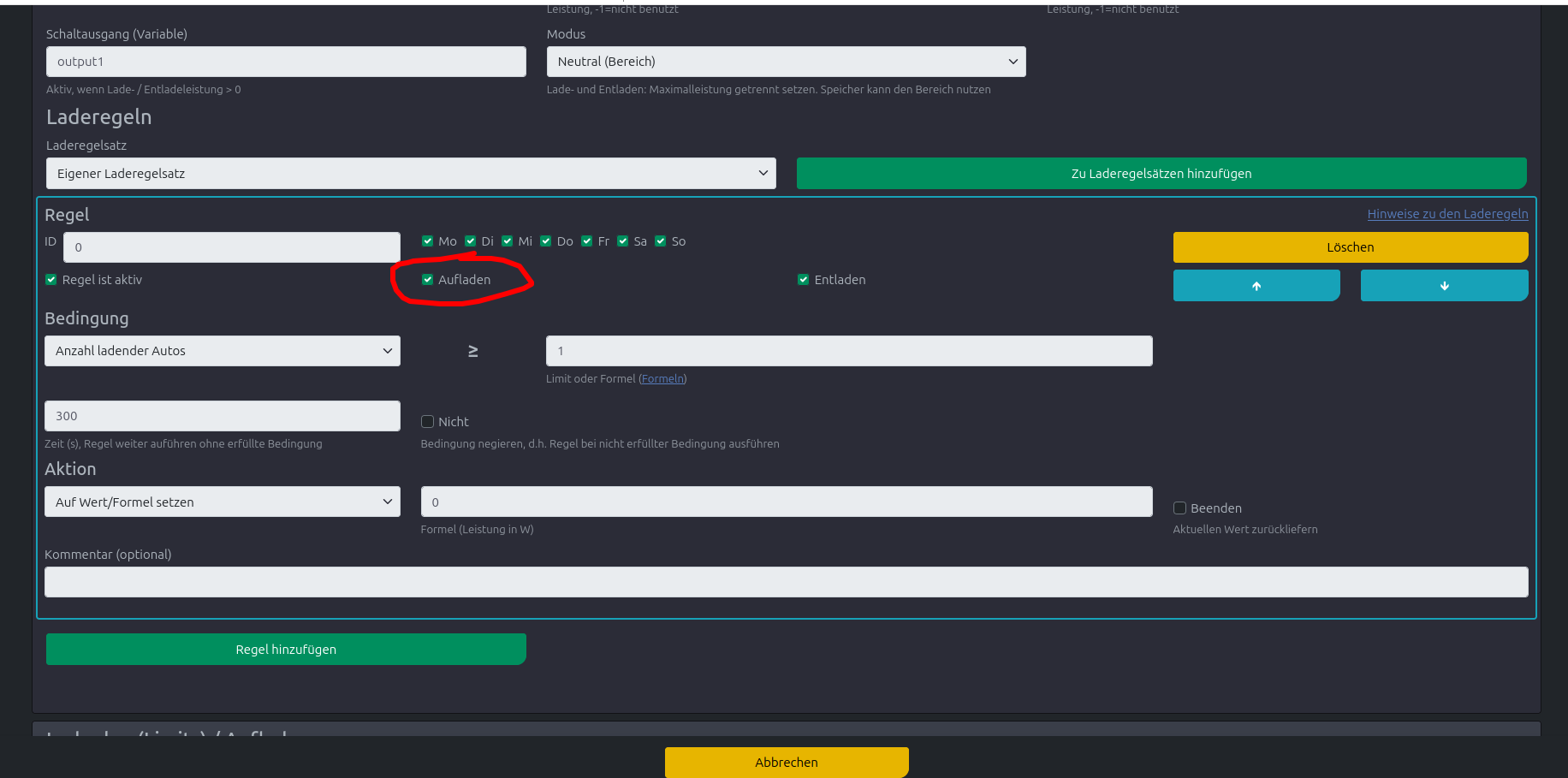Open the Modus dropdown
The image size is (1568, 778).
coord(786,62)
